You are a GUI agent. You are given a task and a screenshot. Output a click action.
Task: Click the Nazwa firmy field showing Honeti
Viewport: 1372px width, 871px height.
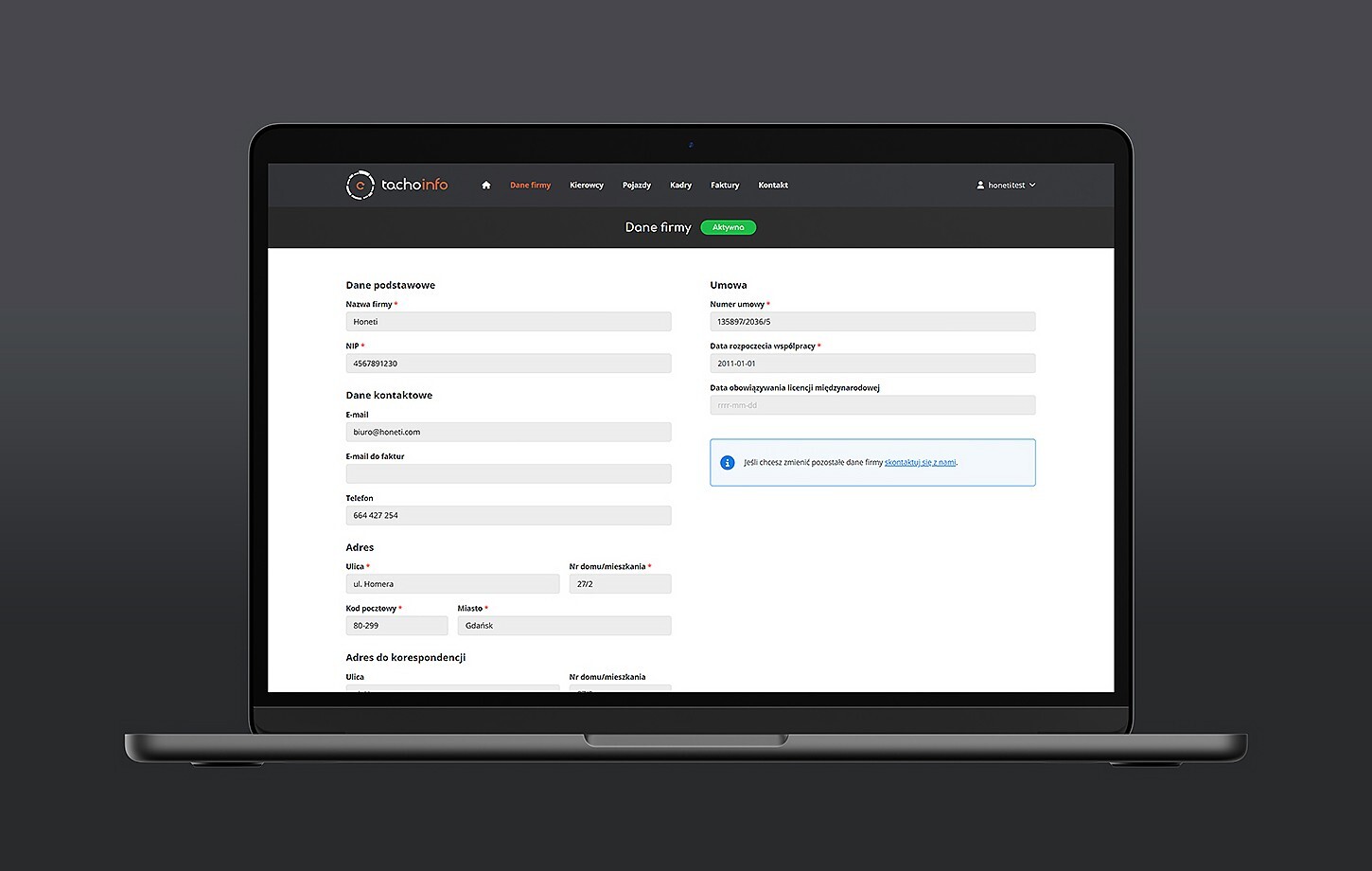508,321
